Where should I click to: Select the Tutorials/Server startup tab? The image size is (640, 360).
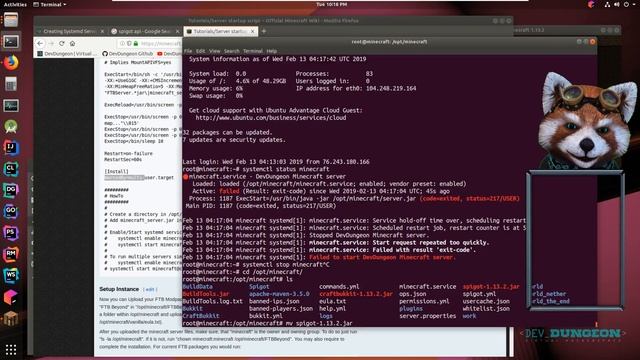[x=221, y=31]
